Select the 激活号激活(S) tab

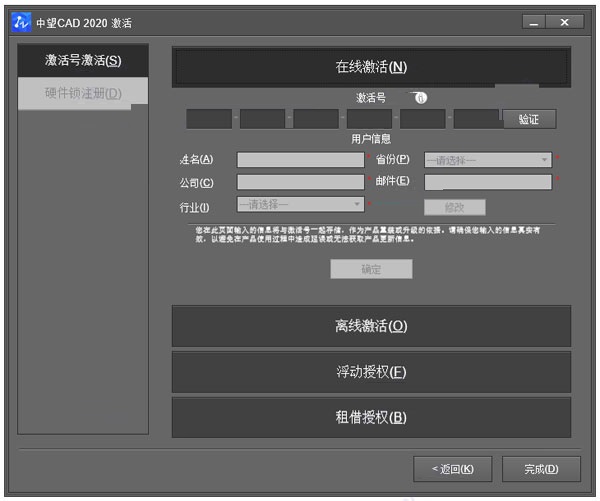tap(83, 60)
